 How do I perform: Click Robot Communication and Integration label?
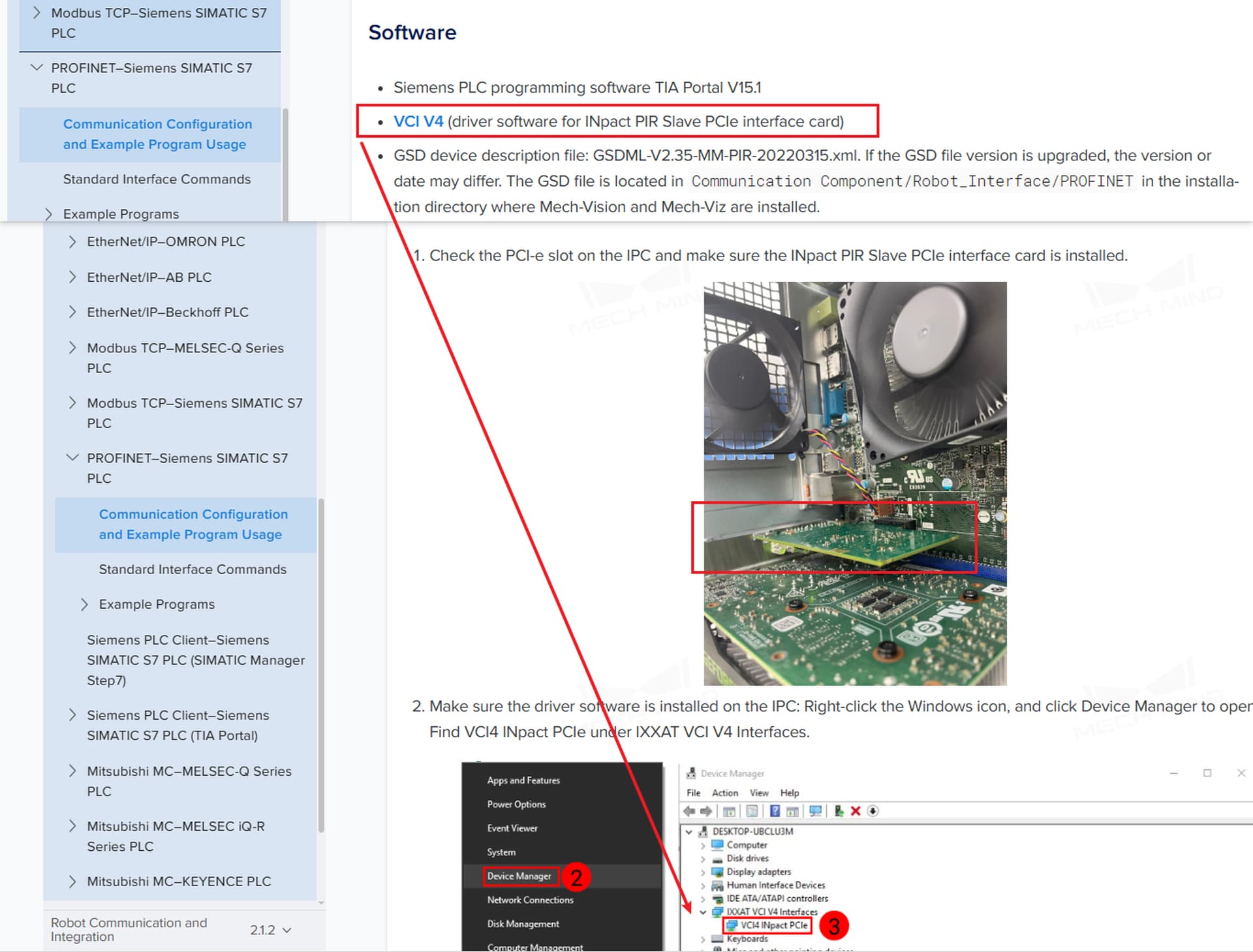click(129, 929)
